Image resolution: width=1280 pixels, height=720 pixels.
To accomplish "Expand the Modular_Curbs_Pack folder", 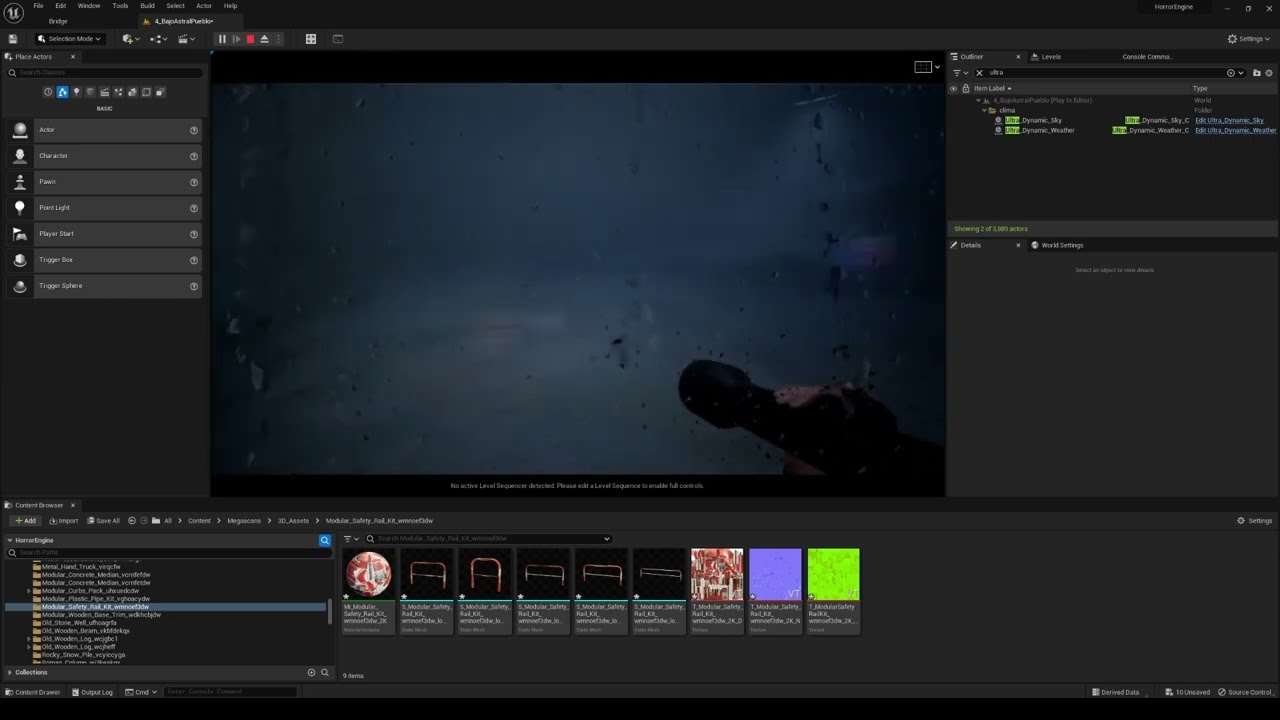I will [x=29, y=591].
